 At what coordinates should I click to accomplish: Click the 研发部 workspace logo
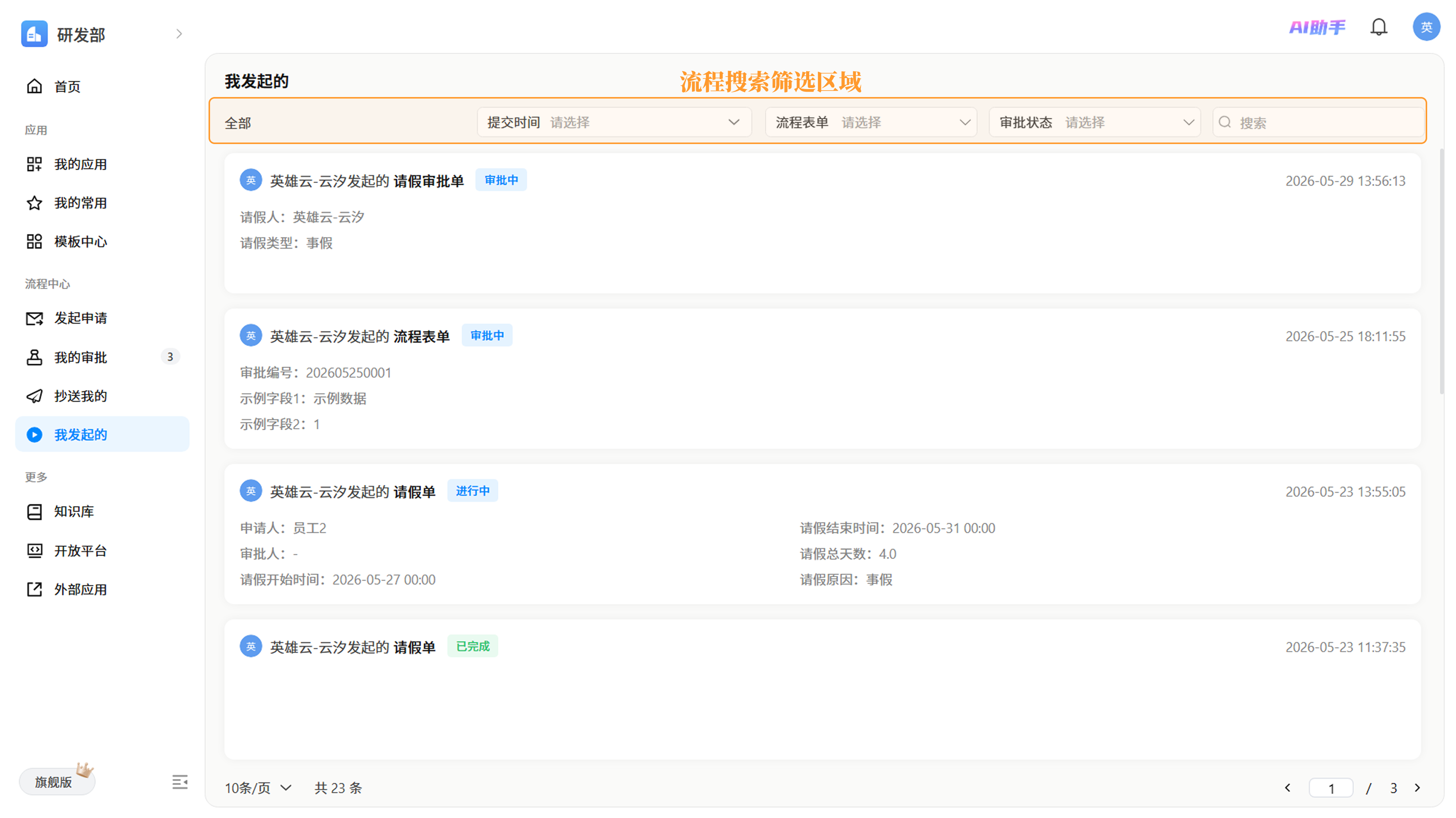click(34, 34)
